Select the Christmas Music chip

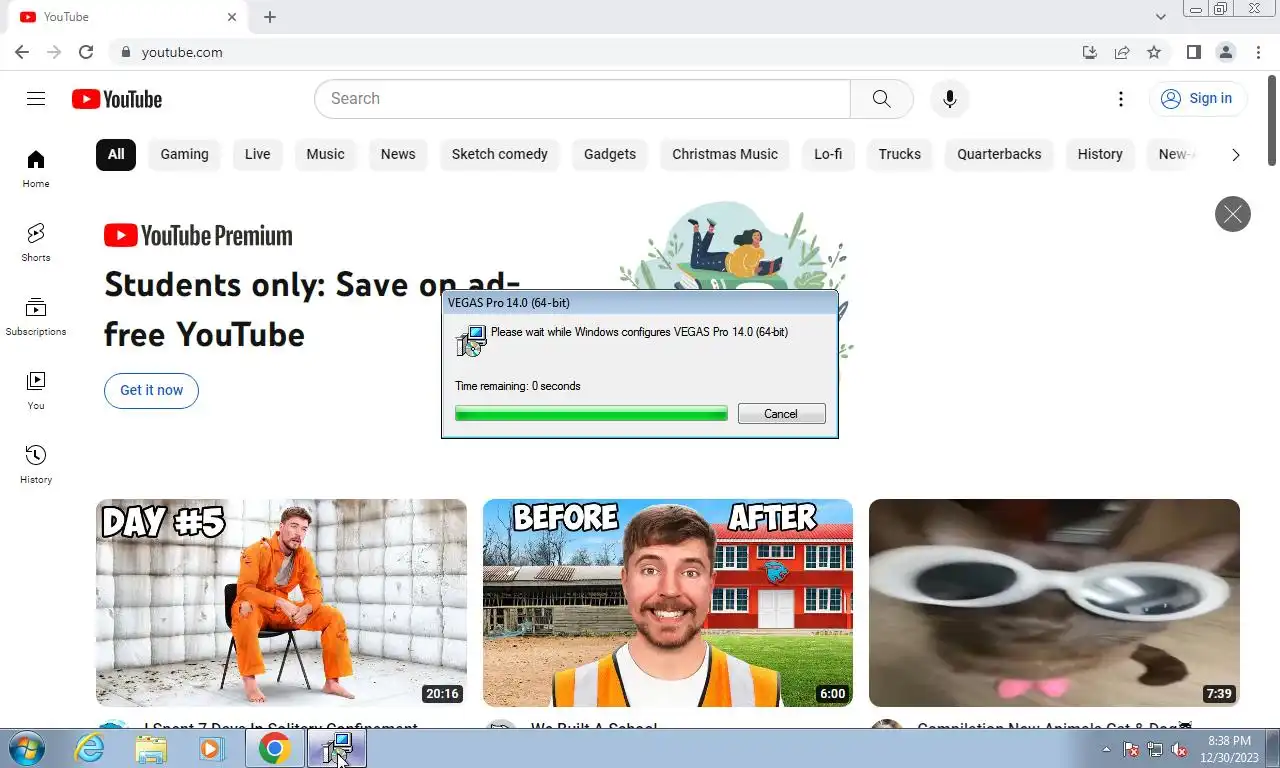pos(725,154)
